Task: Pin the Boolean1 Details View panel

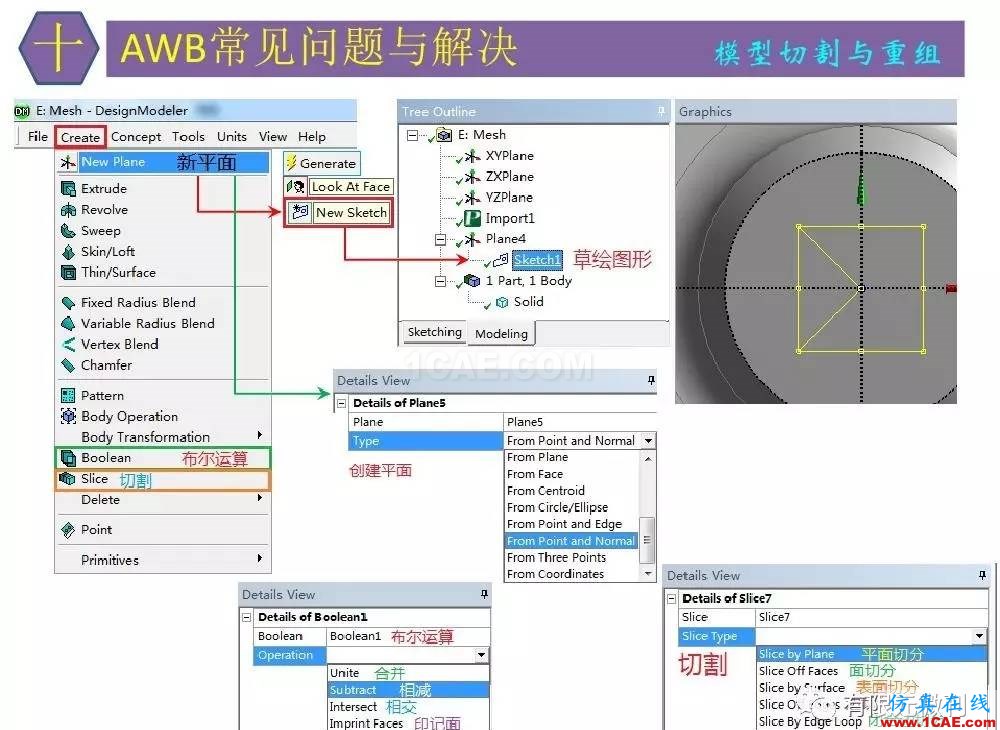Action: pos(484,594)
